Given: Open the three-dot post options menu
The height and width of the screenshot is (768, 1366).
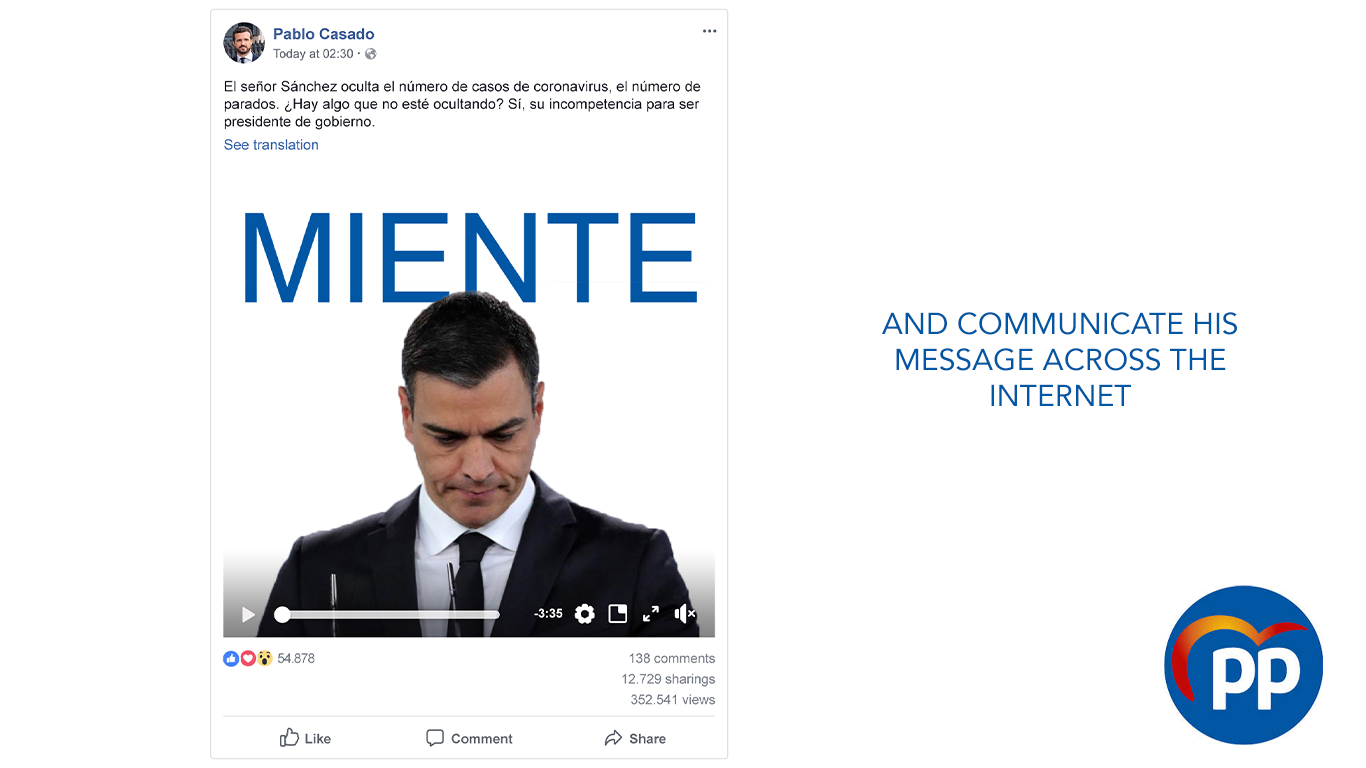Looking at the screenshot, I should [x=709, y=31].
